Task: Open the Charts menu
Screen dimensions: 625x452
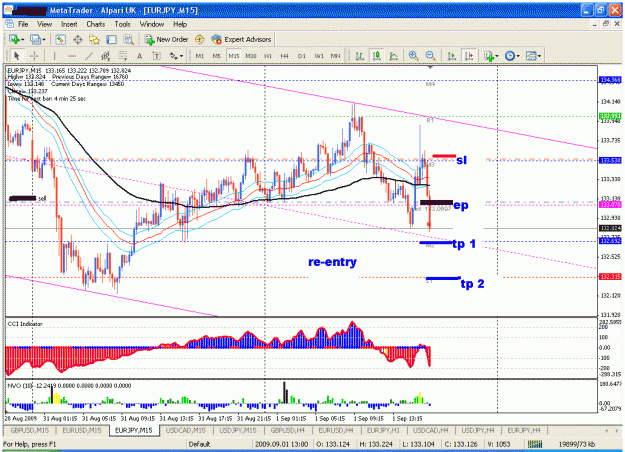Action: point(96,24)
